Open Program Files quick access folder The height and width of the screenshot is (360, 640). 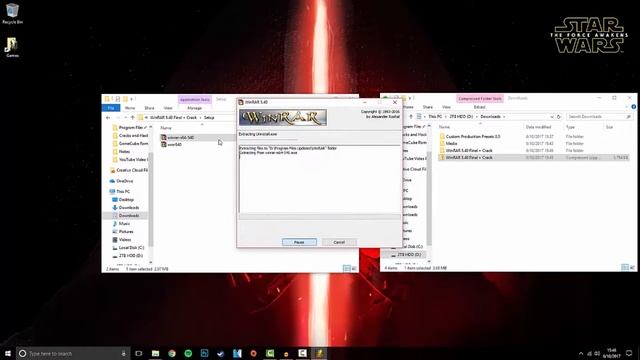[130, 127]
